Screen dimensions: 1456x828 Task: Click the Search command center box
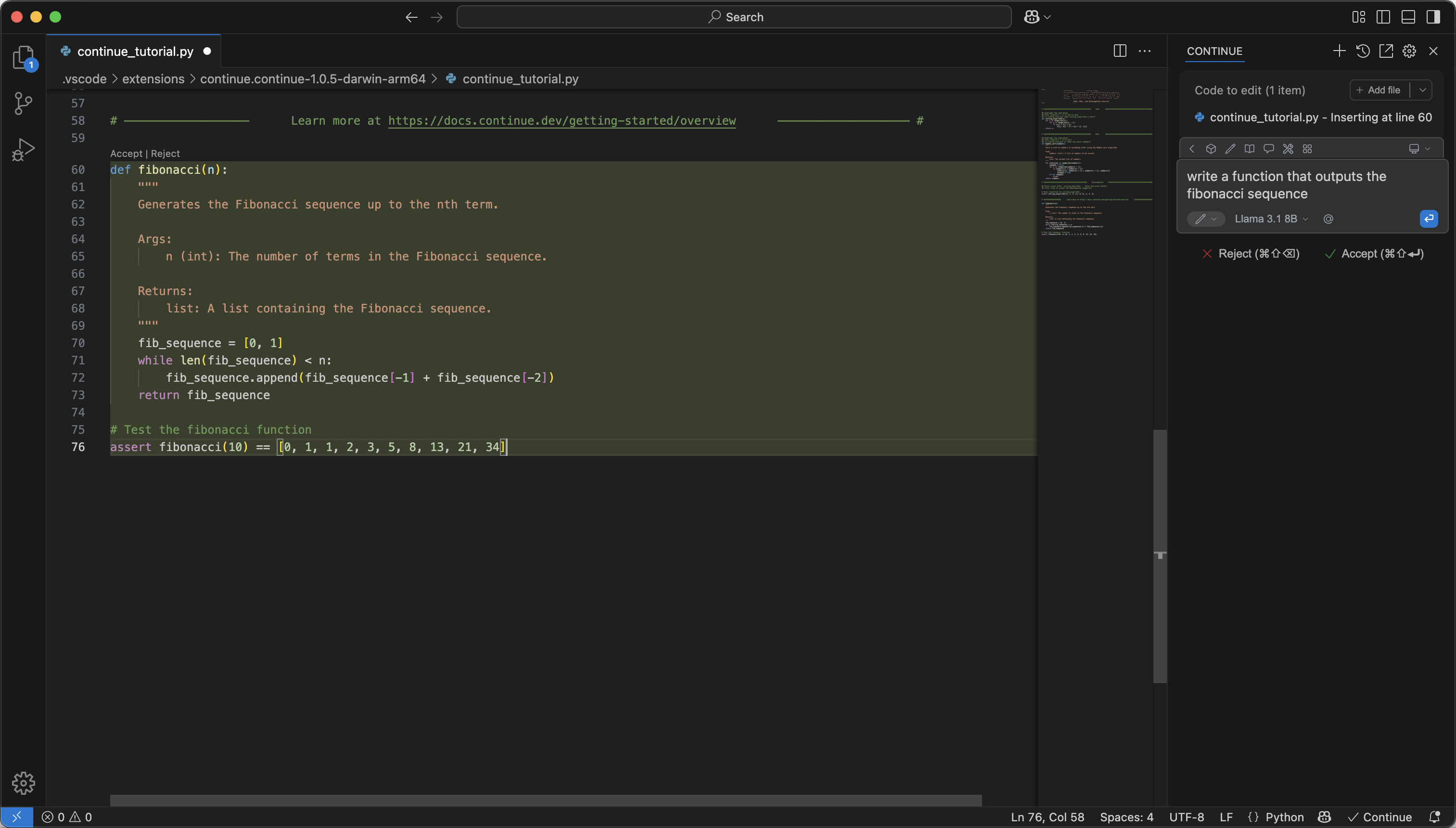(734, 17)
